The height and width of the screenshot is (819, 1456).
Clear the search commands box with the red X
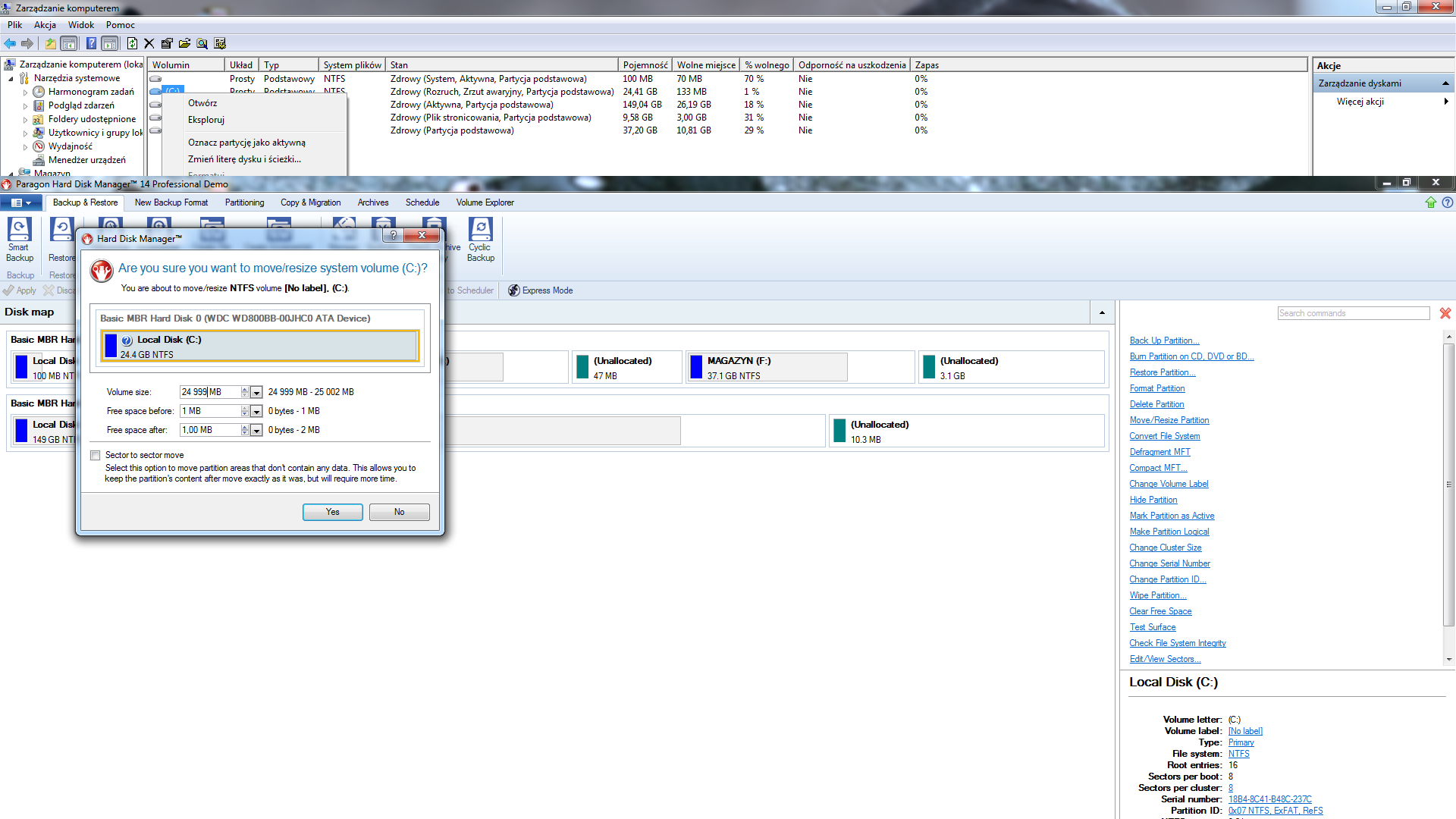(1445, 313)
